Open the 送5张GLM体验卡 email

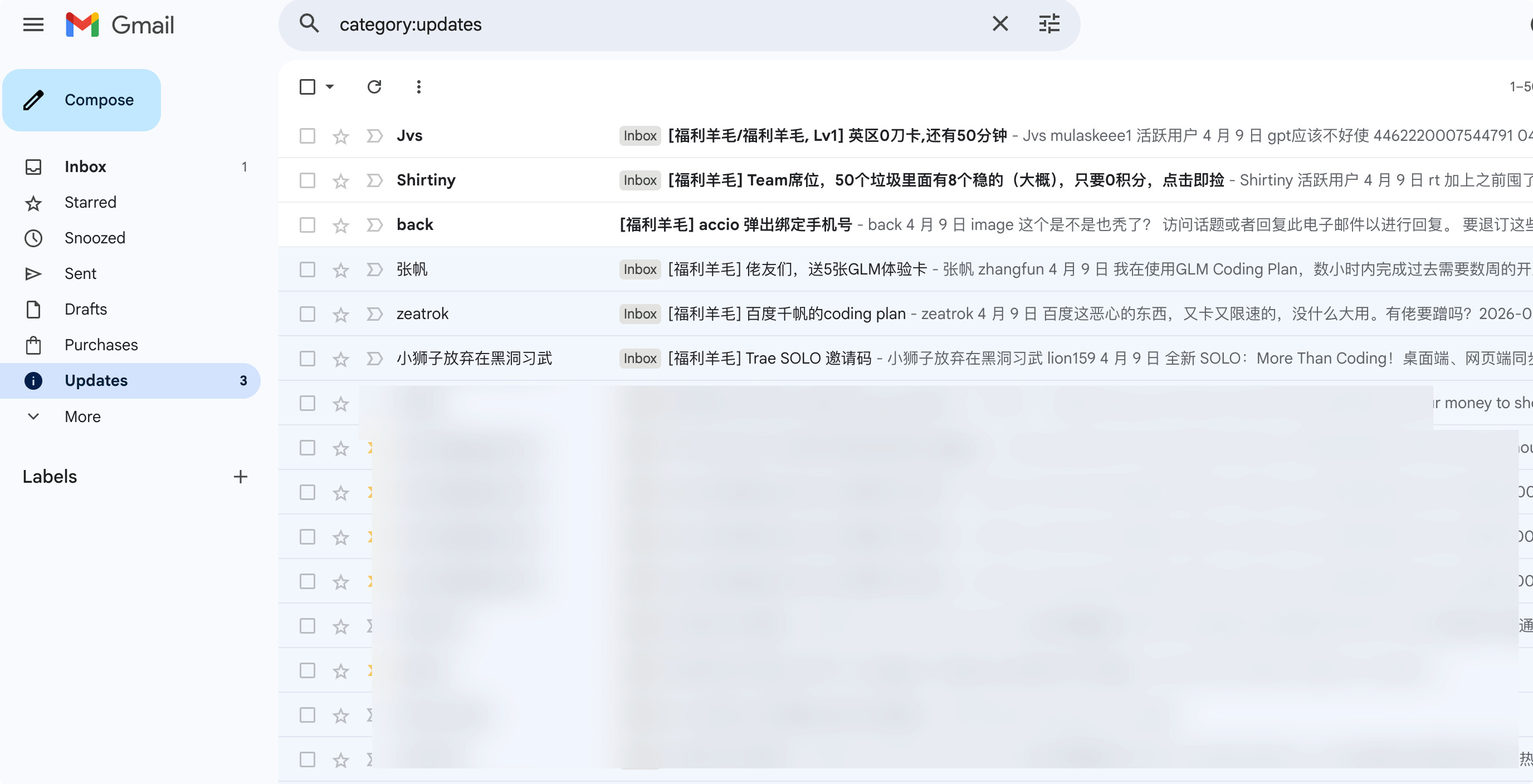click(x=906, y=269)
